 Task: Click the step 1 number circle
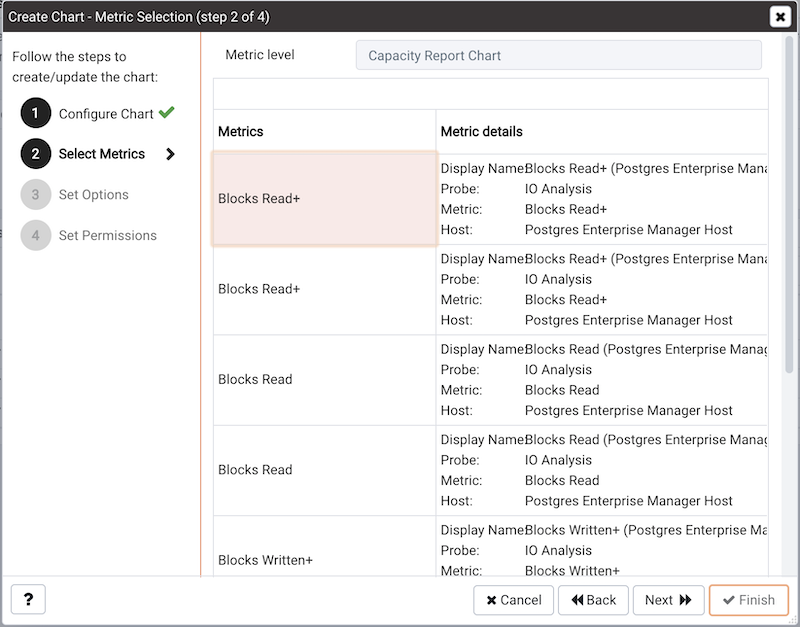[x=36, y=113]
